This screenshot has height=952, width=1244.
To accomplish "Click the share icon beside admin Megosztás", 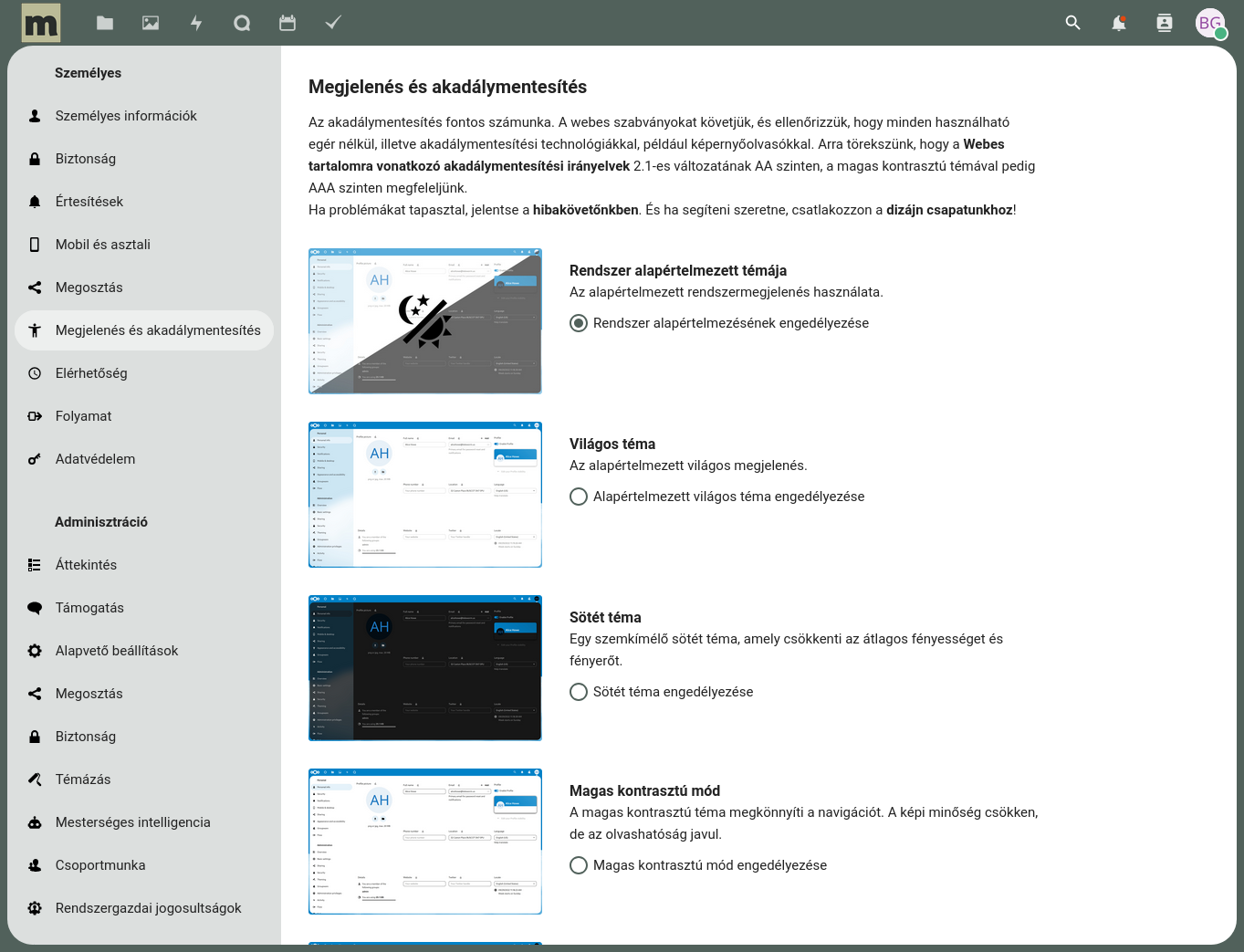I will pos(35,694).
